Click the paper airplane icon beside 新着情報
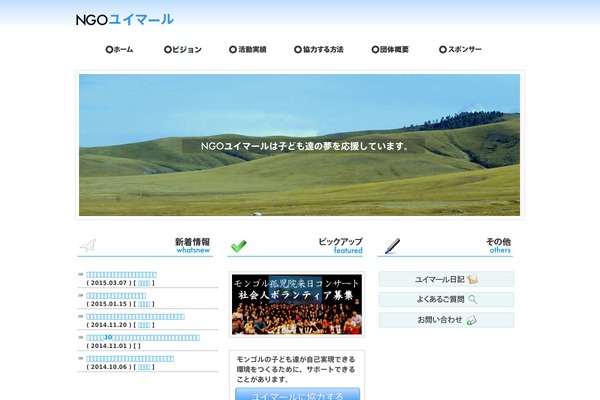600x400 pixels. pyautogui.click(x=88, y=245)
